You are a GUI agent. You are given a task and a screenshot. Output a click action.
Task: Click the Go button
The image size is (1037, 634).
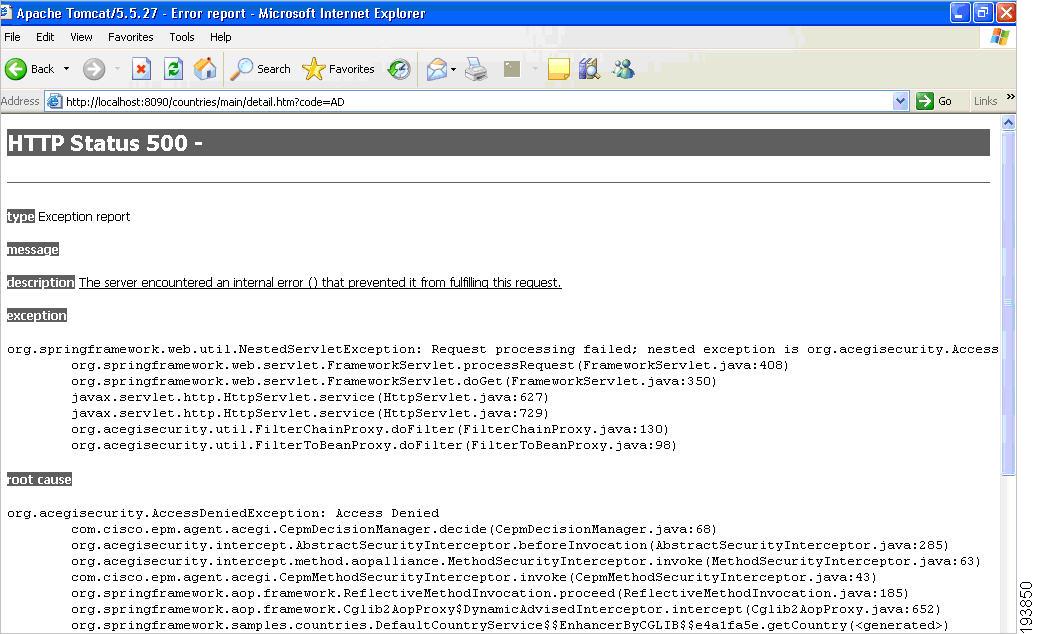[934, 101]
